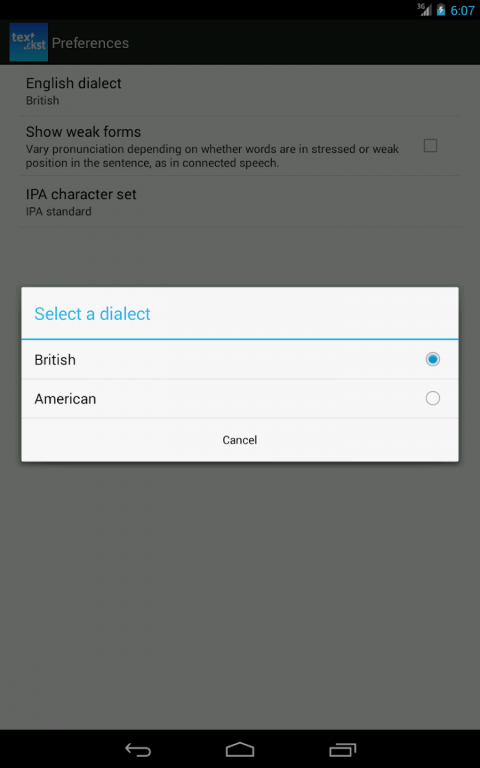
Task: Open the IPA character set preference
Action: coord(240,202)
